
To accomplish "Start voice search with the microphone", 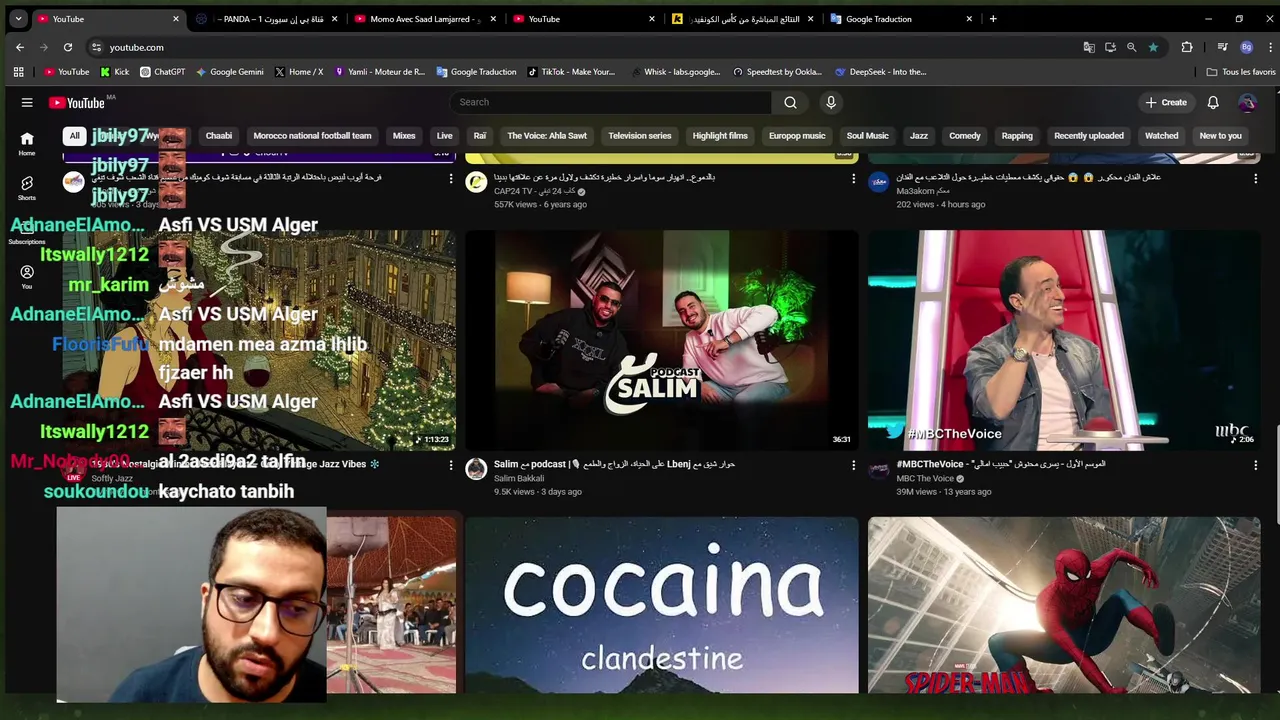I will tap(830, 102).
